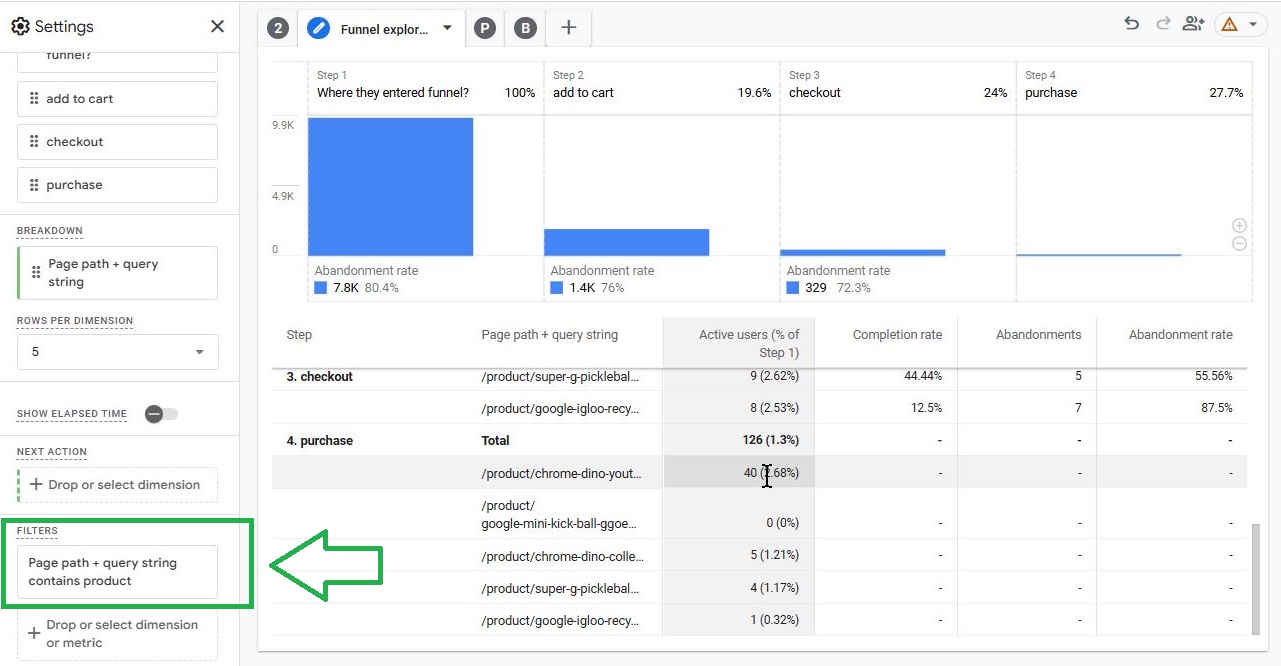Click the Step 1 funnel bar
The image size is (1281, 666).
(x=390, y=187)
